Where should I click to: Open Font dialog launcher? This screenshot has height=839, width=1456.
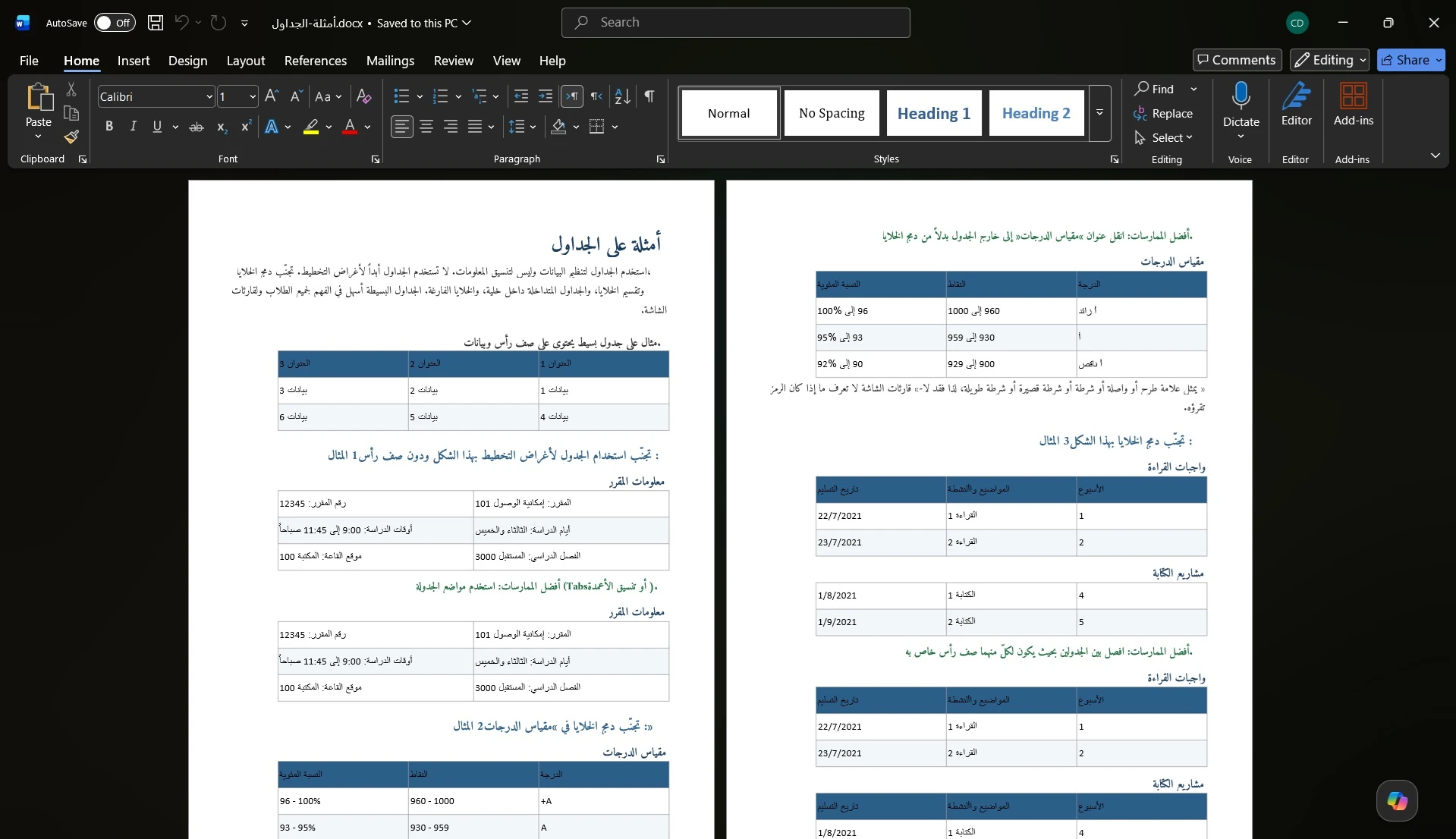point(376,159)
